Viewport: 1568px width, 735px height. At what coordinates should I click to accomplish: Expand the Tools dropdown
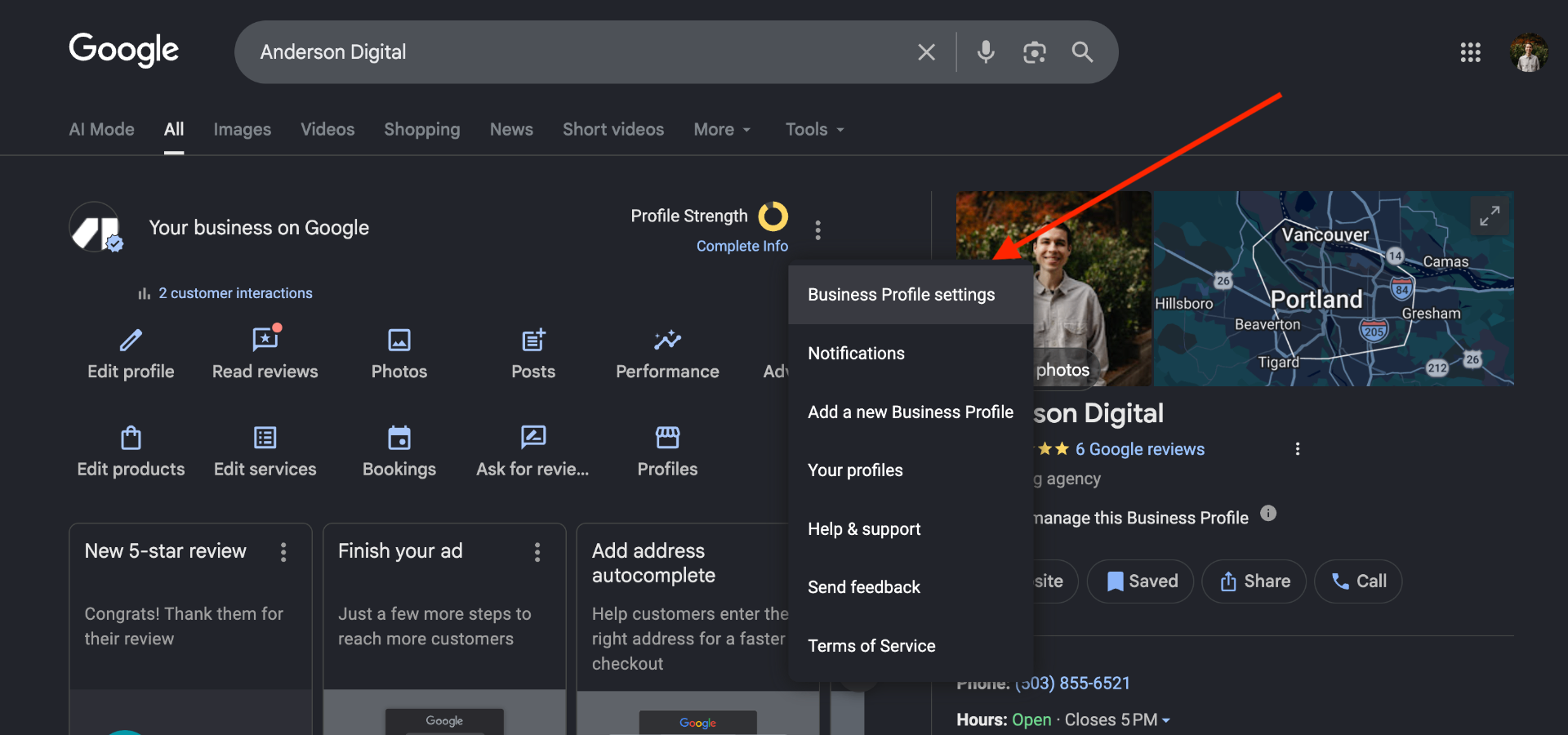pyautogui.click(x=814, y=129)
